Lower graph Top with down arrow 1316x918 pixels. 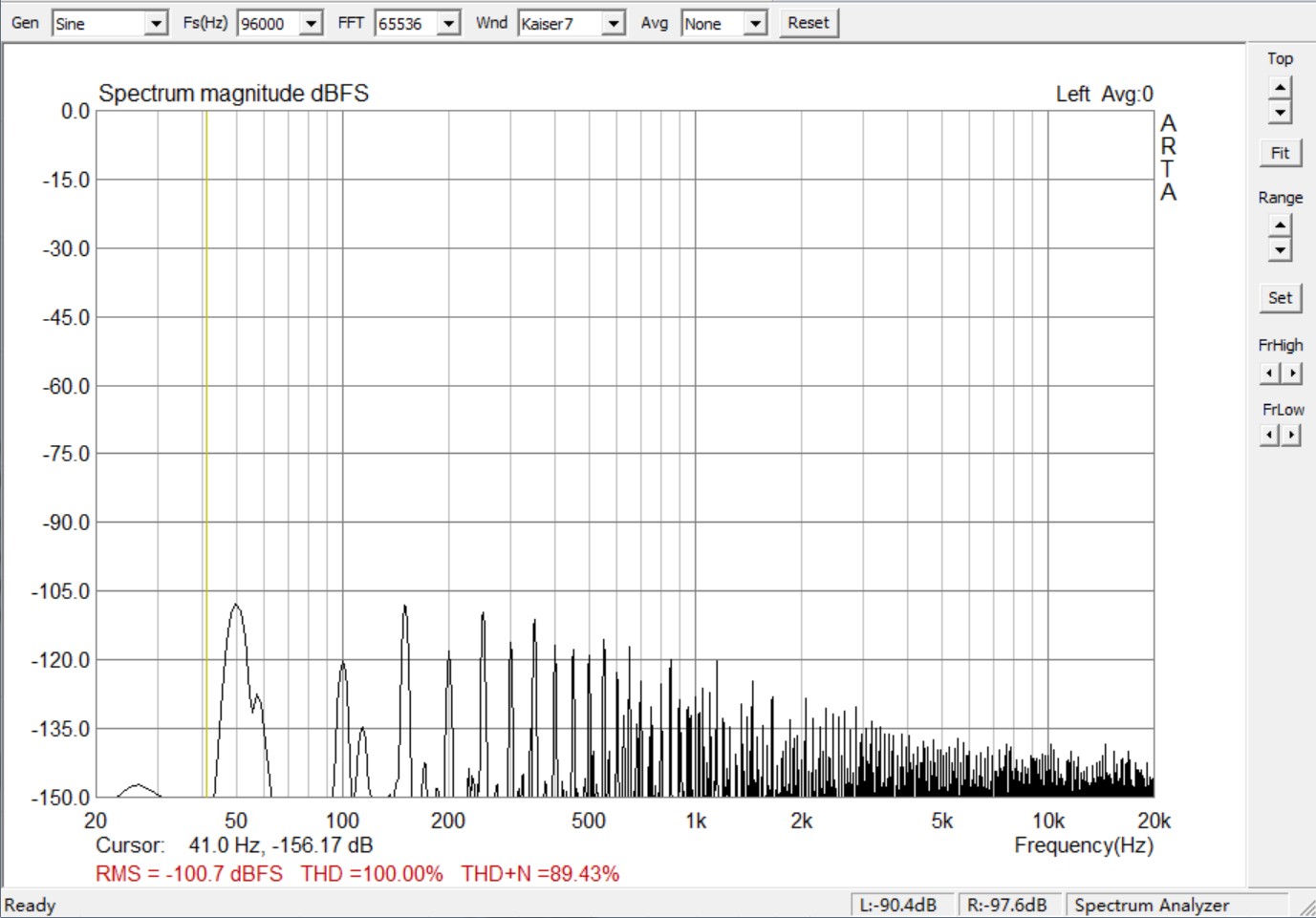pos(1281,112)
